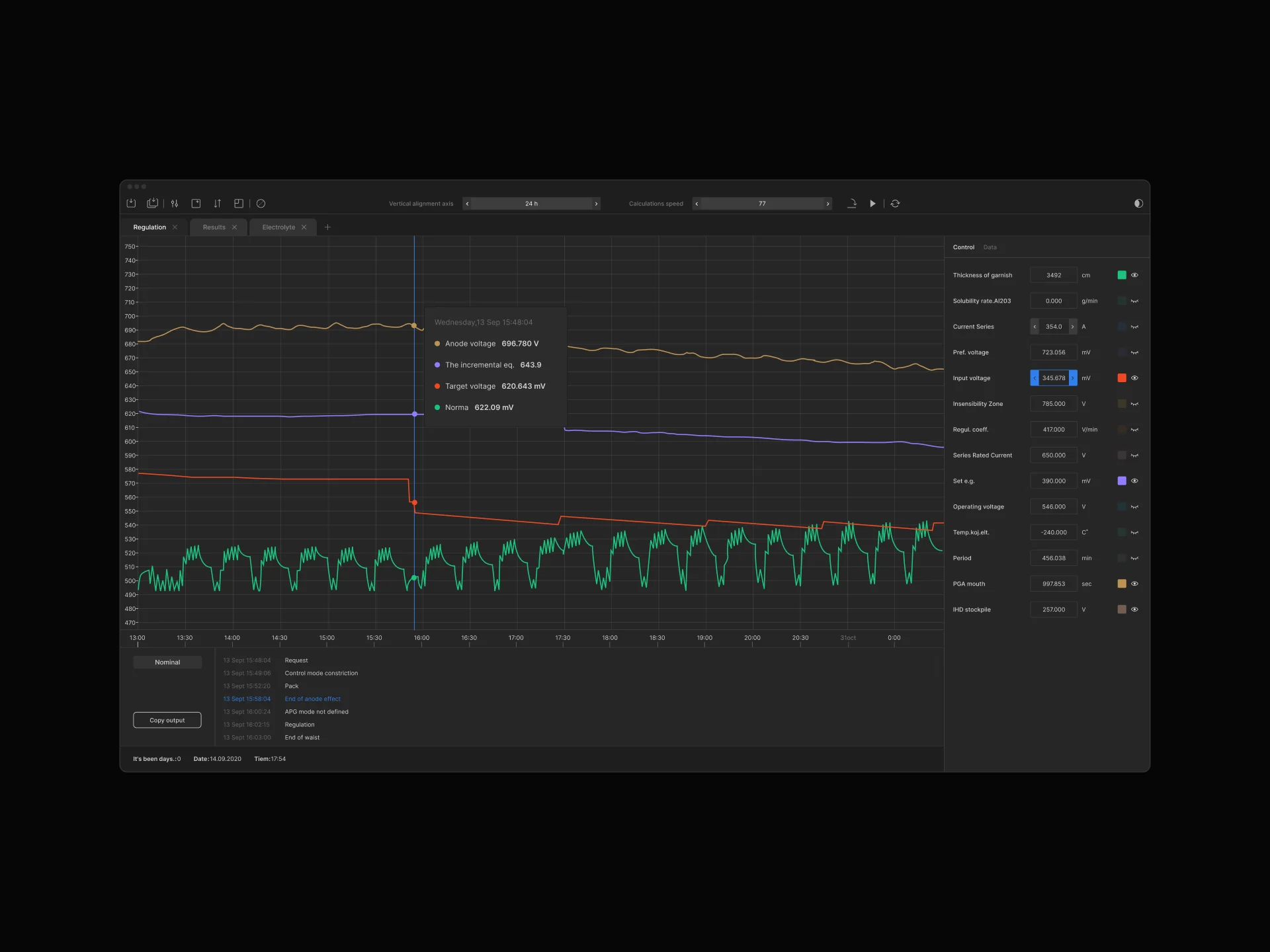
Task: Click the import download icon at toolbar left
Action: 131,204
